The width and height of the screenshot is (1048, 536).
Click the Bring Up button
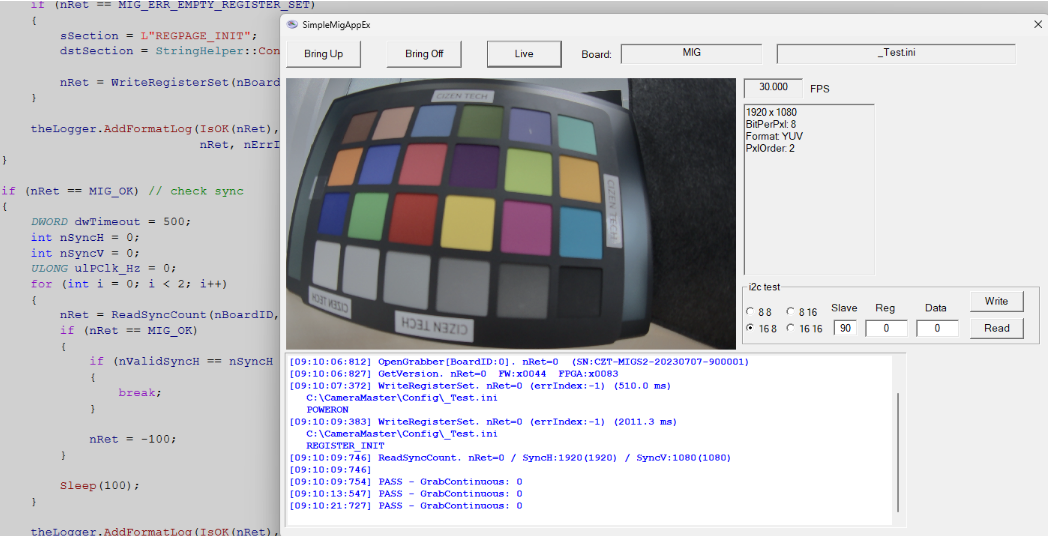point(323,54)
